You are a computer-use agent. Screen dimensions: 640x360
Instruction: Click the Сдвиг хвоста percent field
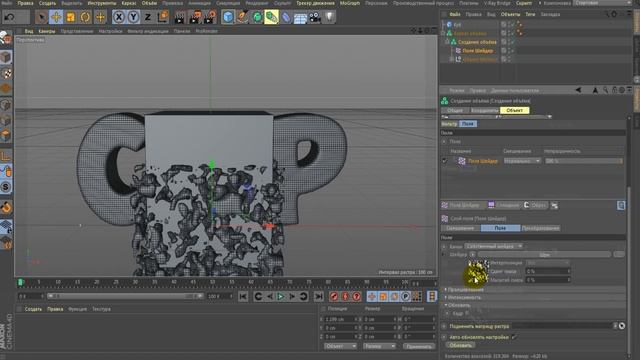(547, 271)
